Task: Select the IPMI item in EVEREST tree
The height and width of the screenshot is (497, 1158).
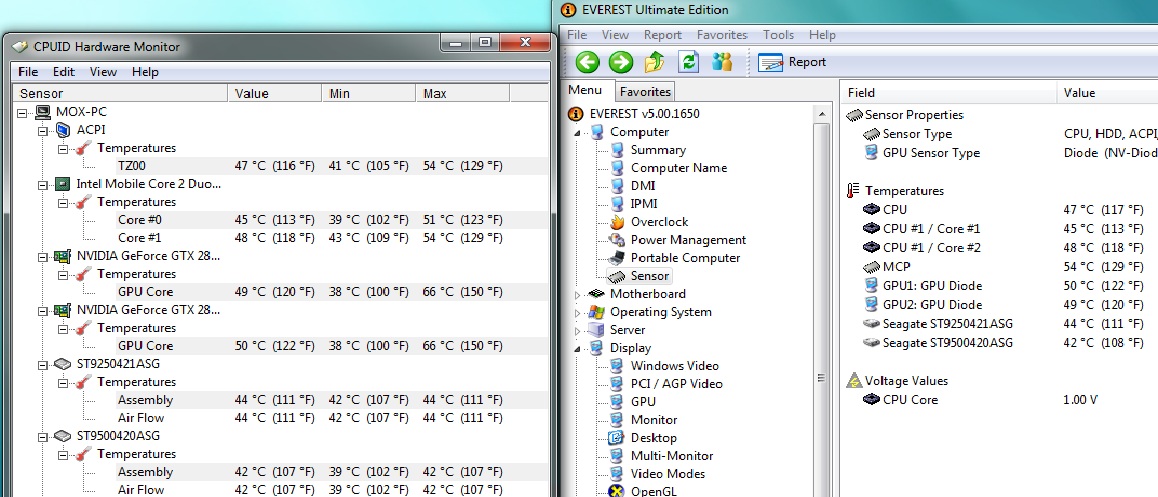Action: (x=643, y=204)
